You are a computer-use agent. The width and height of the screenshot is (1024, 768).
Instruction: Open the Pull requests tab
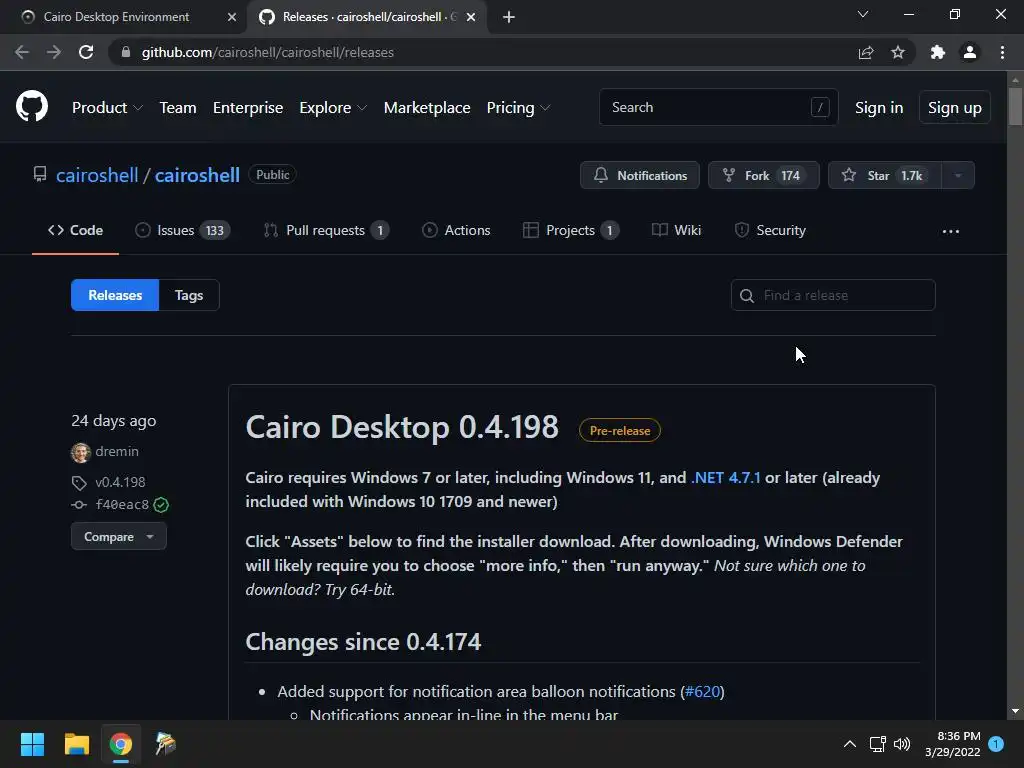[326, 231]
